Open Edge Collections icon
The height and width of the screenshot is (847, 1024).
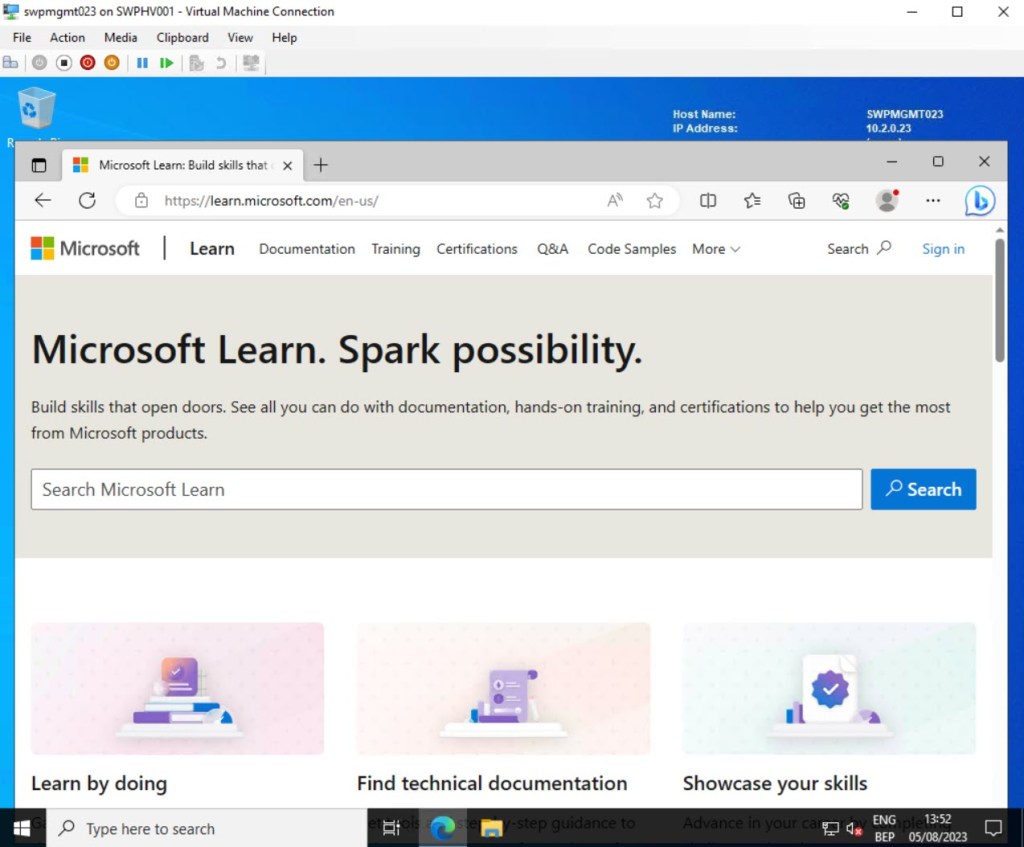pyautogui.click(x=796, y=201)
